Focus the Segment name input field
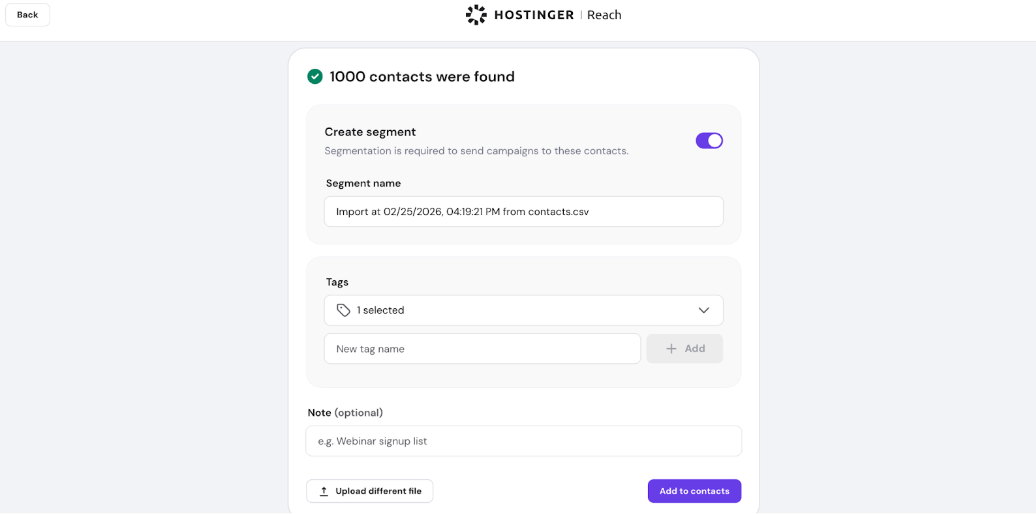This screenshot has width=1036, height=514. [x=523, y=211]
